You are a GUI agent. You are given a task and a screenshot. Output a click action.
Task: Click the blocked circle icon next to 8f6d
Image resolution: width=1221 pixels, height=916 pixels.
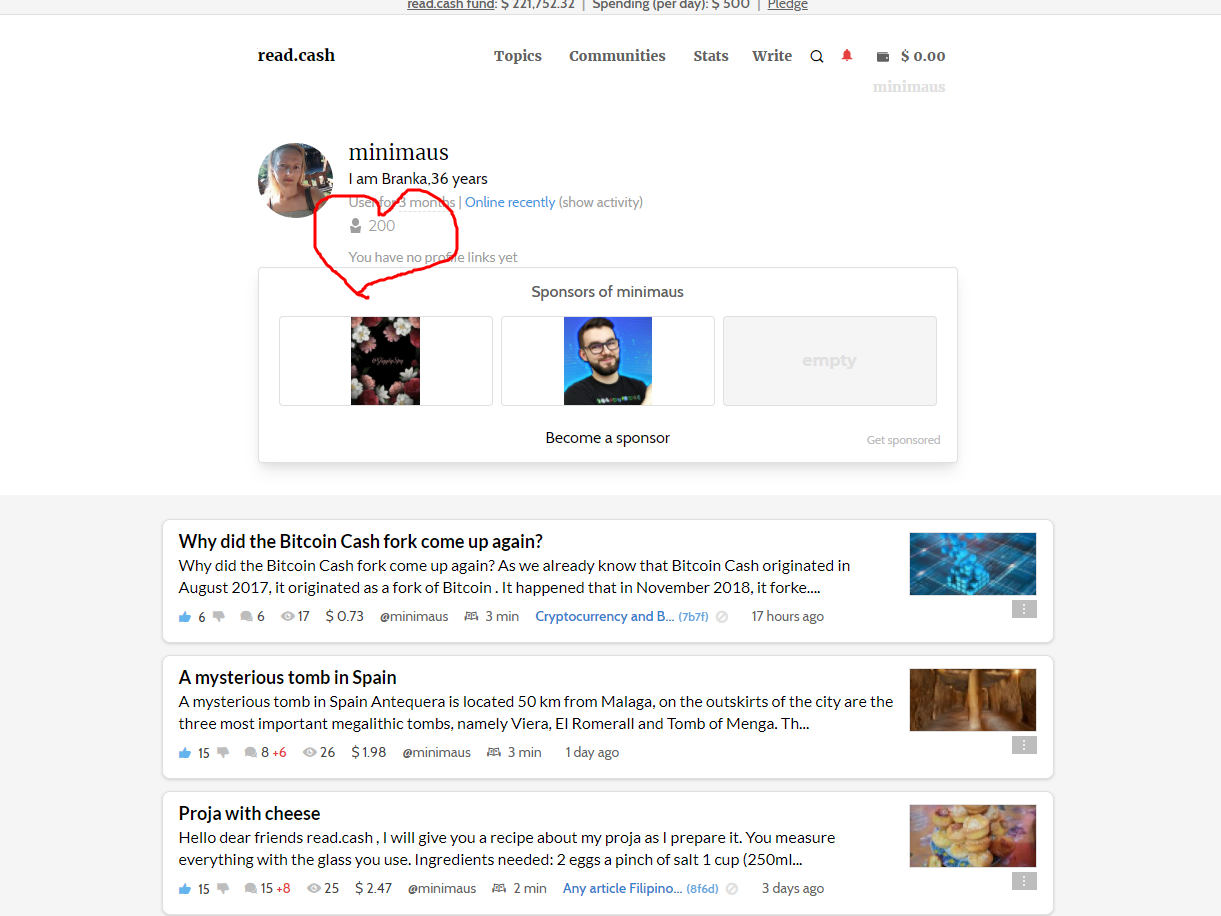[731, 889]
